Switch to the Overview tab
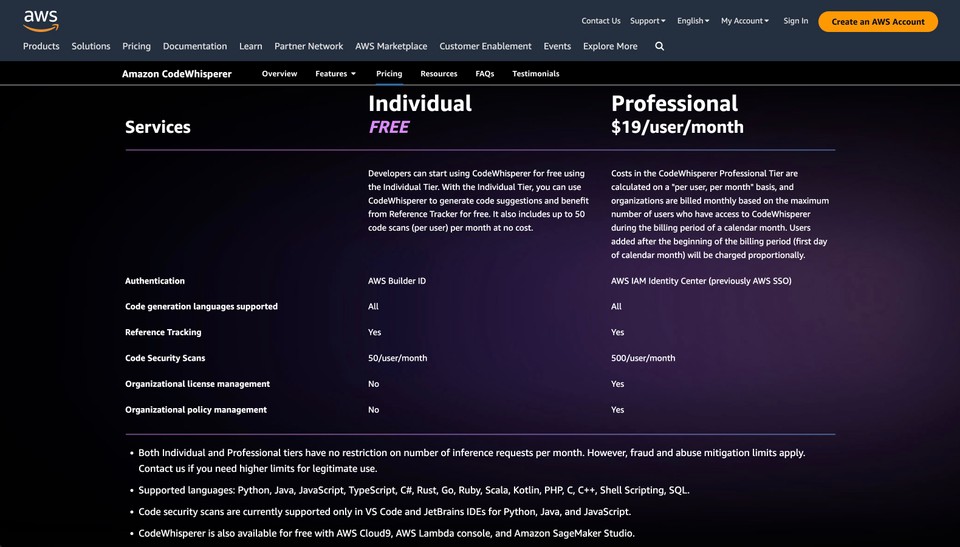The width and height of the screenshot is (960, 547). coord(279,74)
